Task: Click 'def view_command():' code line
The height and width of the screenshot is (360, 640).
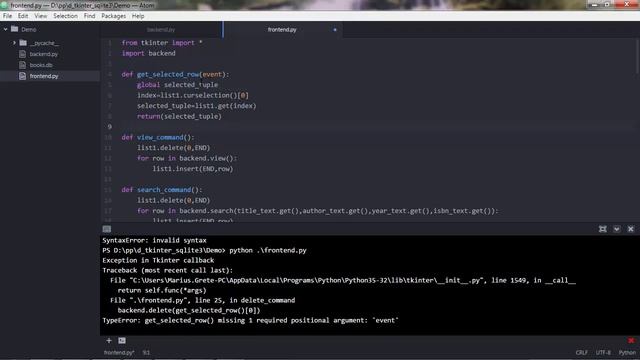Action: tap(158, 138)
